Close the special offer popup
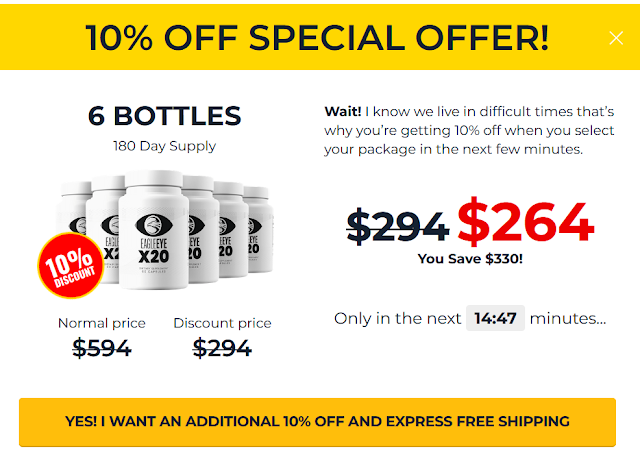Viewport: 640px width, 453px height. [616, 38]
